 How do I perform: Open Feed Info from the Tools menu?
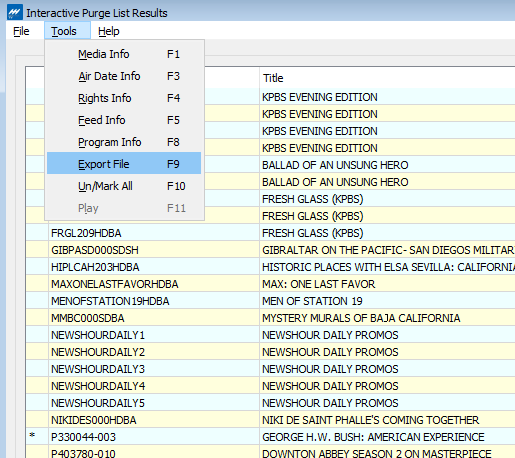coord(124,120)
